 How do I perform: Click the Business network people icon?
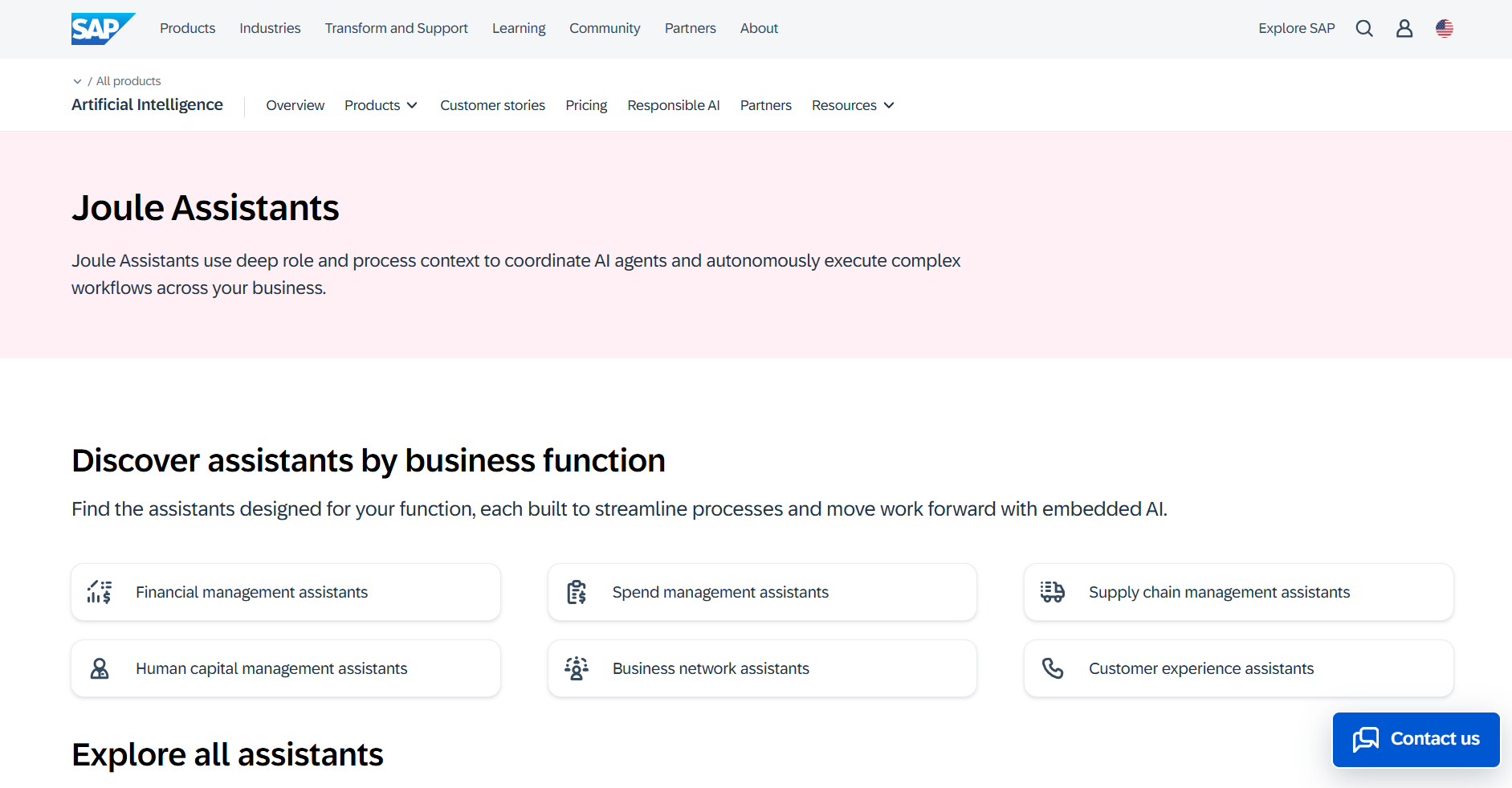point(577,668)
